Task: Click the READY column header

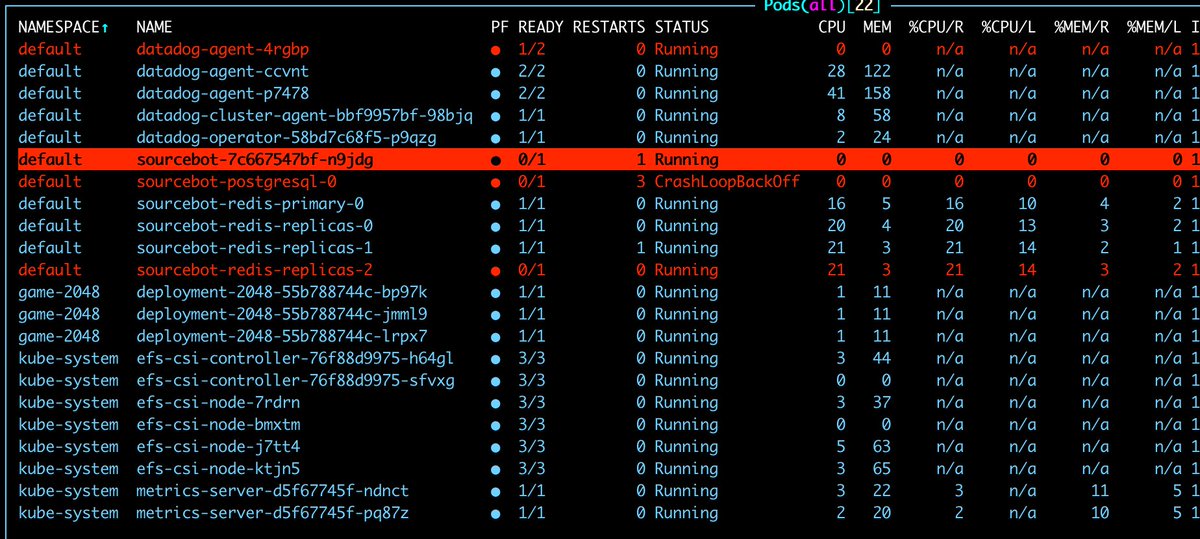Action: click(541, 27)
